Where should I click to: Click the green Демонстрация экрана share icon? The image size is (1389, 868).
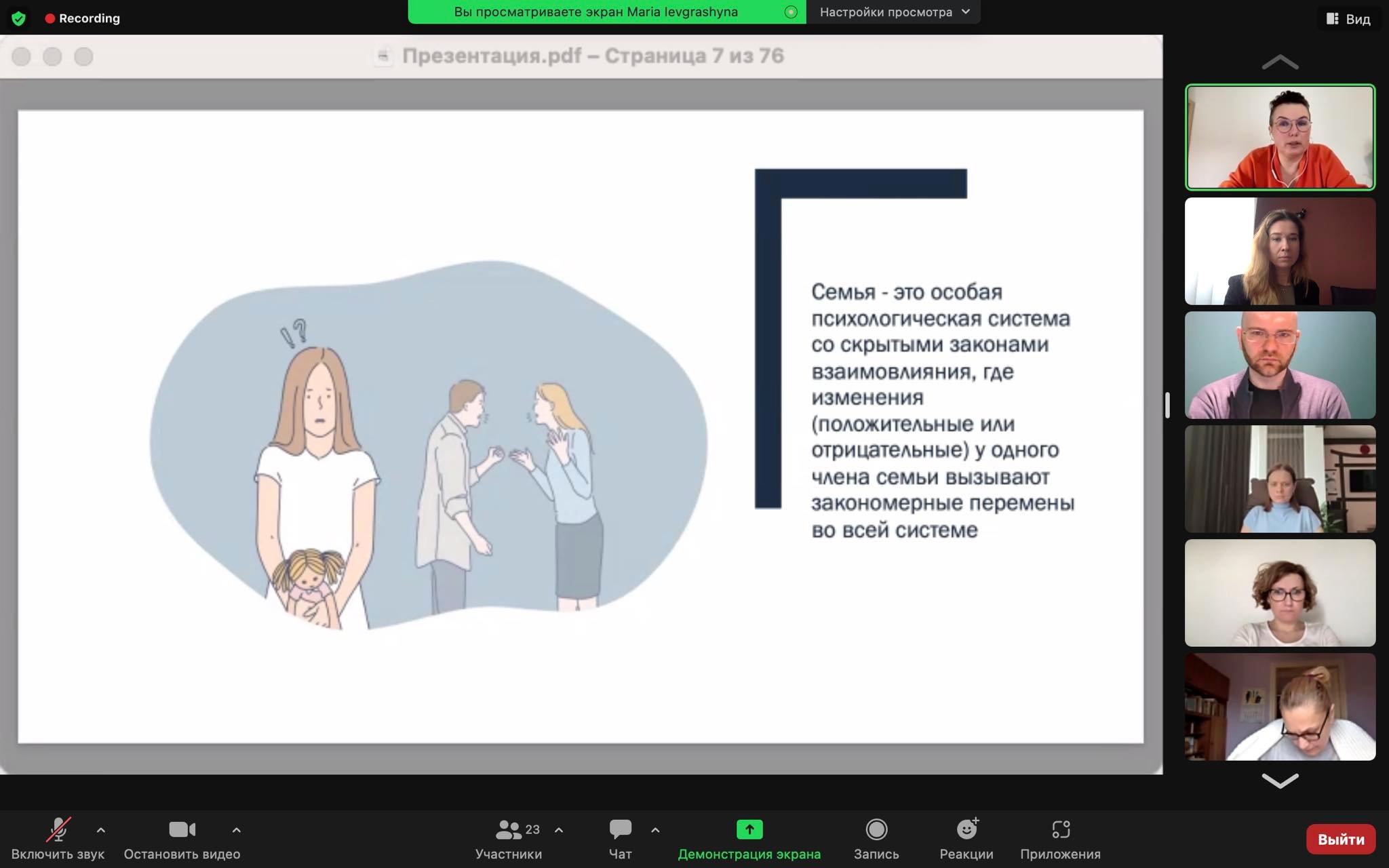(x=749, y=830)
